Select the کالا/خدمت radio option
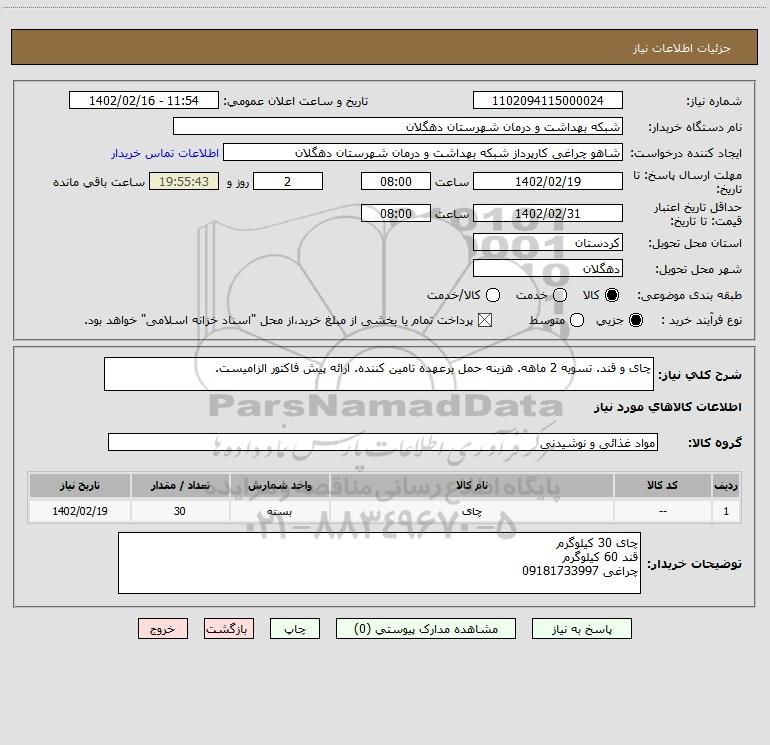 pyautogui.click(x=493, y=295)
